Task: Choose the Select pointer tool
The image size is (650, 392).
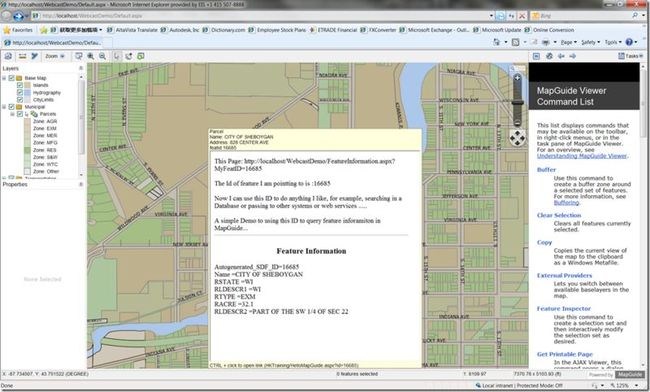Action: [x=117, y=56]
